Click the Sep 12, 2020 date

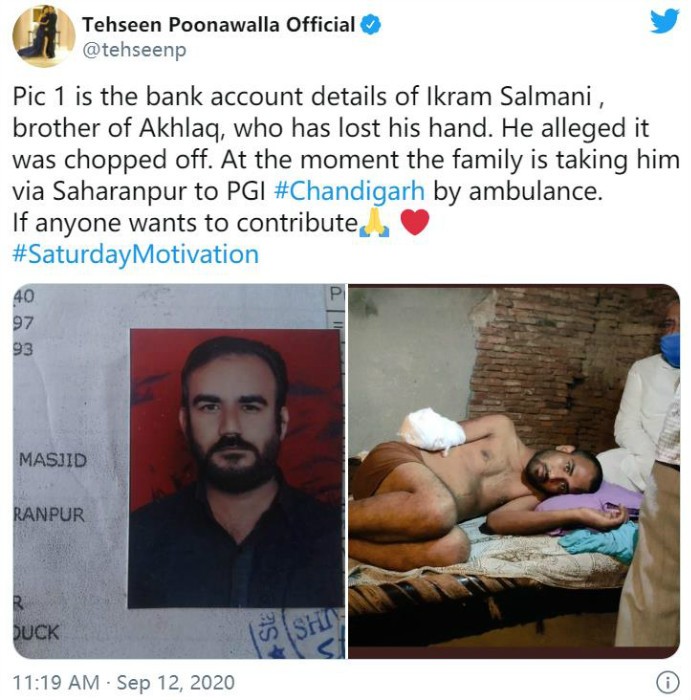176,683
